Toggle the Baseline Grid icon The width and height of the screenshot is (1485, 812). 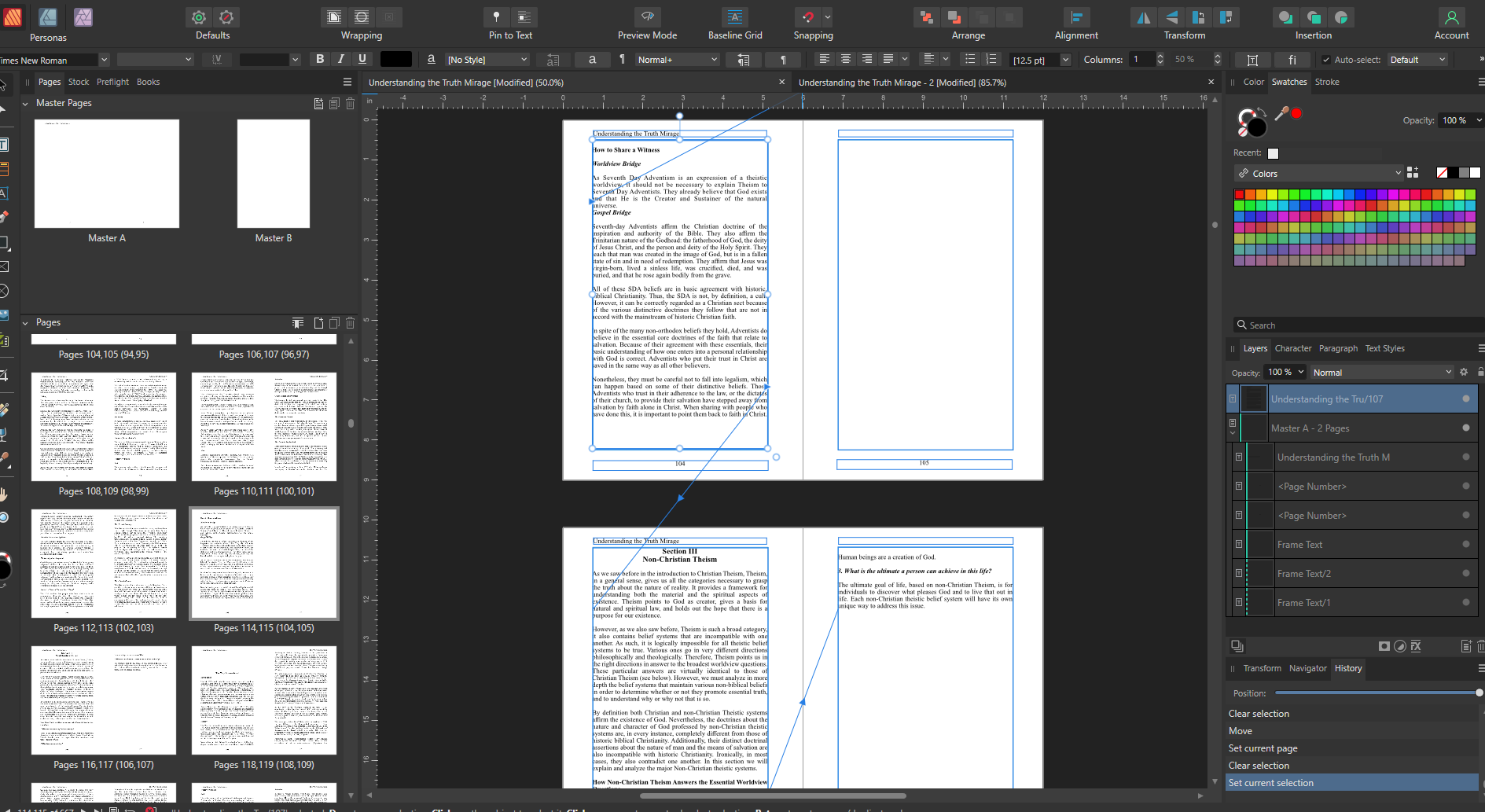coord(735,17)
